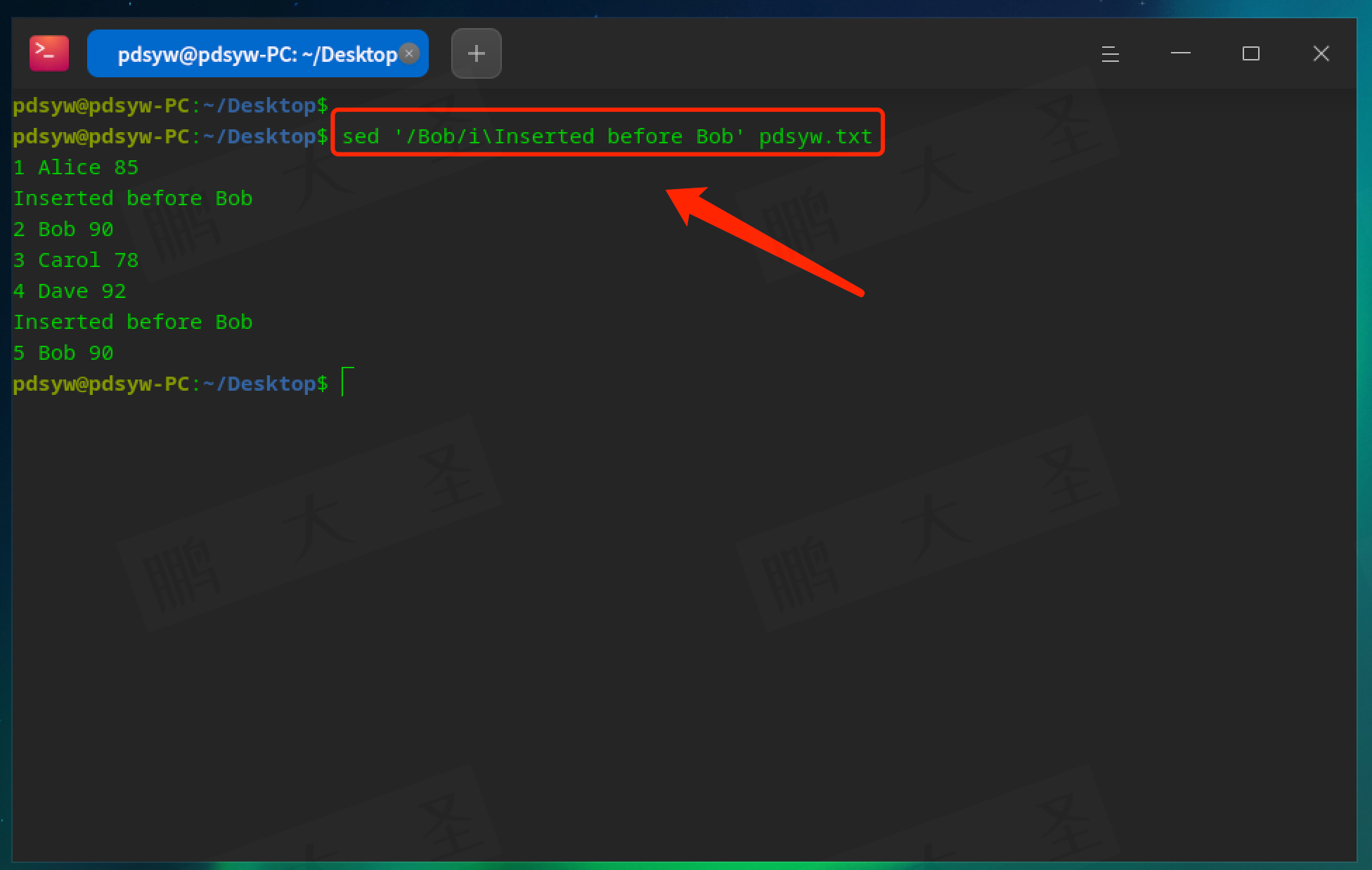1372x870 pixels.
Task: Click at the cursor on last prompt
Action: pyautogui.click(x=344, y=383)
